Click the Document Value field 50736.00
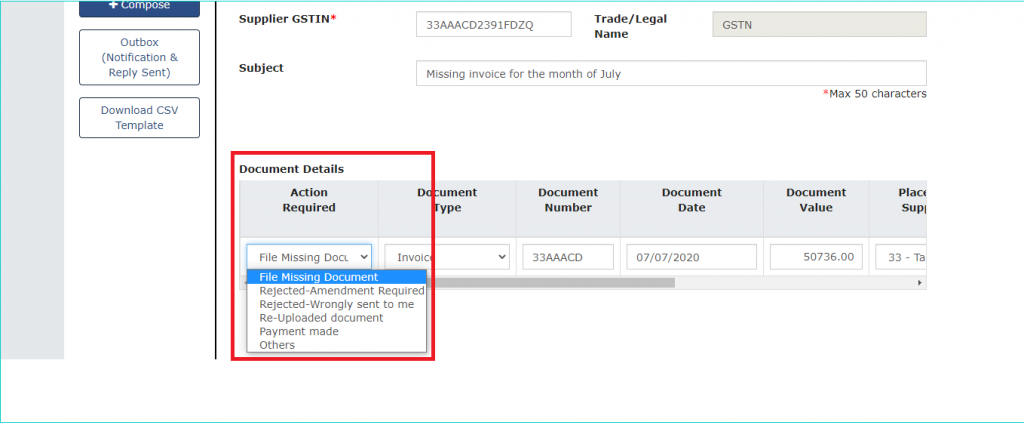1024x425 pixels. 816,257
